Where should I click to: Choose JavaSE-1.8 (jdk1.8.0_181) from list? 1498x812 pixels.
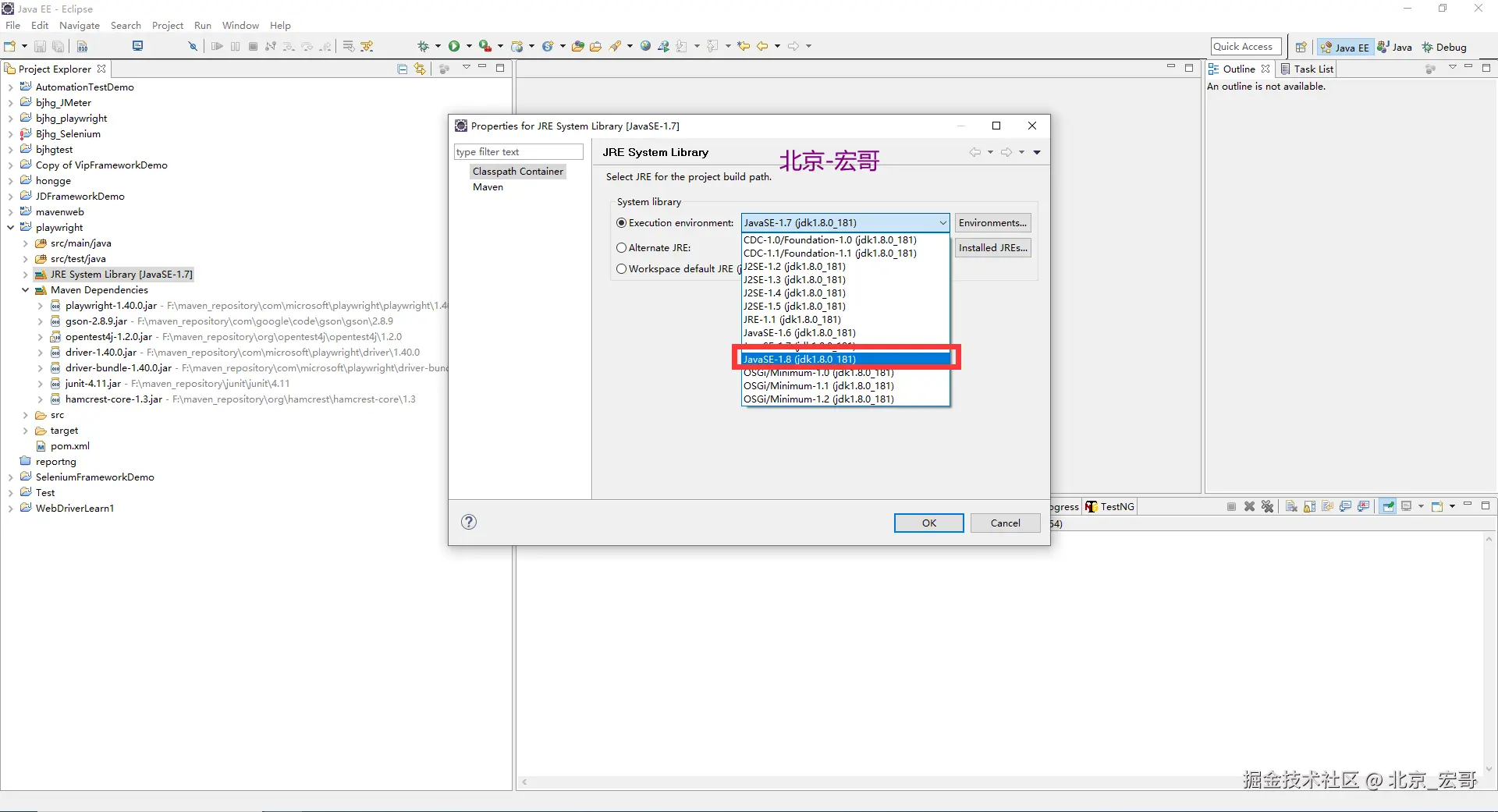coord(846,359)
